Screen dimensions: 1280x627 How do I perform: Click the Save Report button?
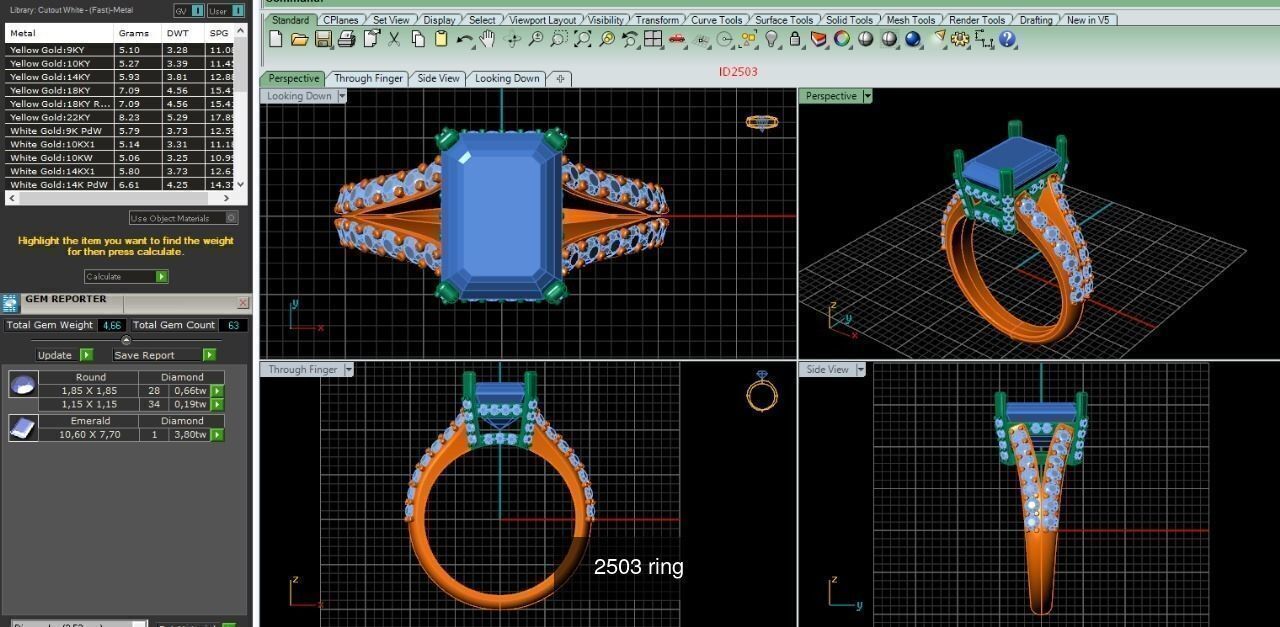click(164, 355)
